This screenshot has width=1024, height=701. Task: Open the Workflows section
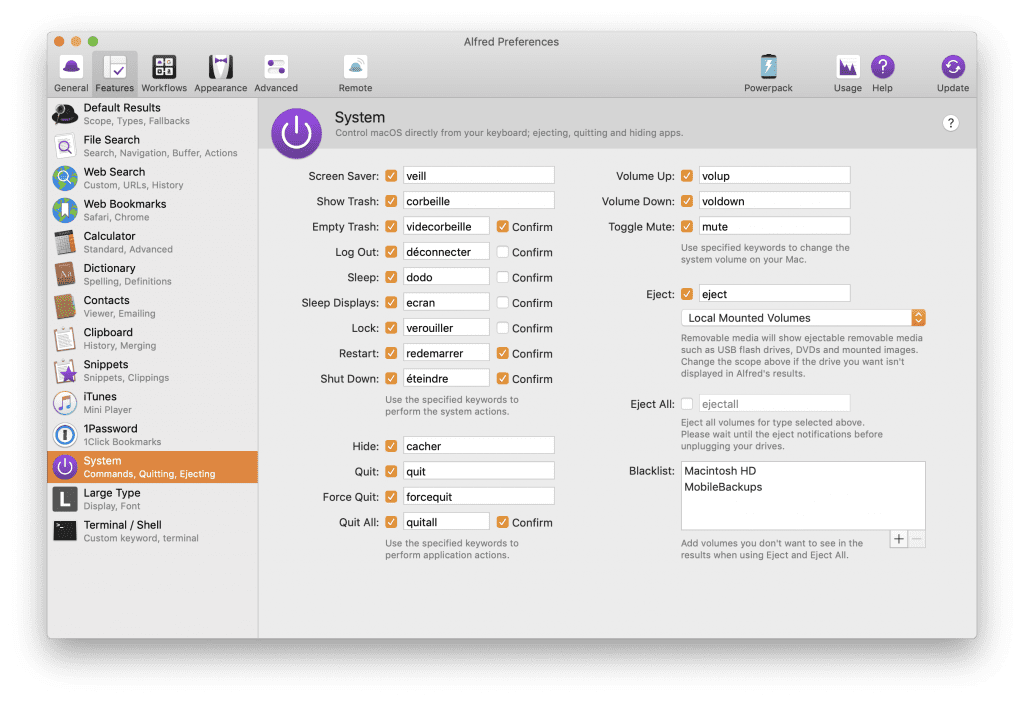click(x=164, y=73)
